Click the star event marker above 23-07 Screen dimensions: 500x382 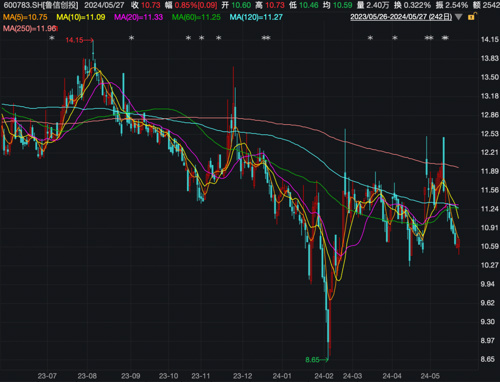[x=52, y=38]
